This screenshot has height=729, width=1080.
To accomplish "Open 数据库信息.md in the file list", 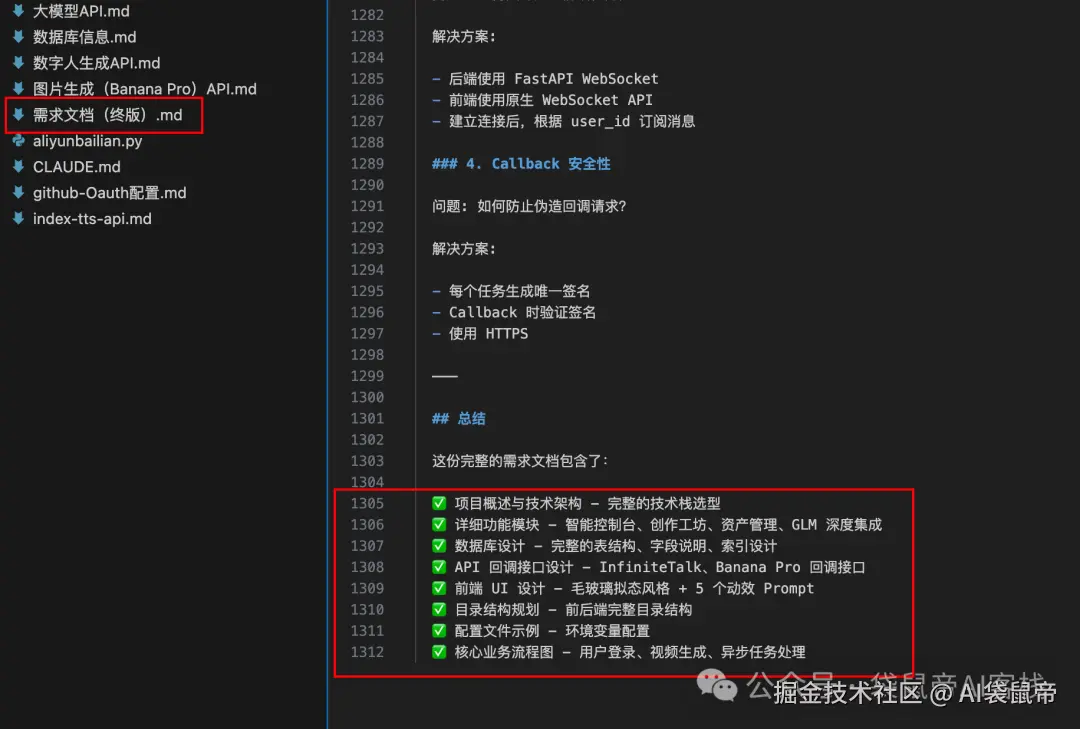I will 85,37.
